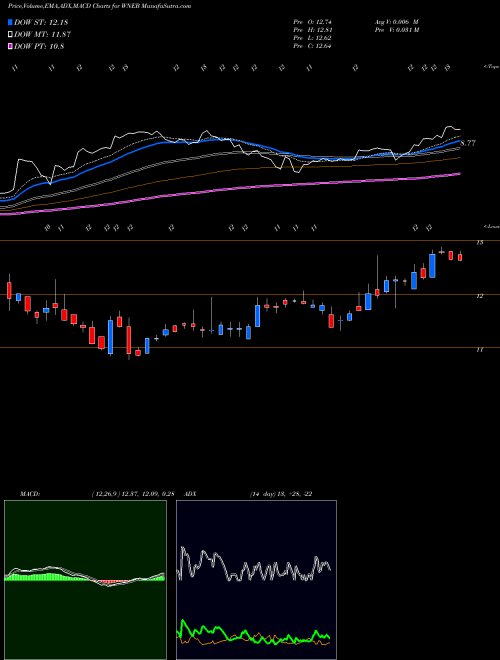This screenshot has width=500, height=660.
Task: Click the '<Lows' label at the right edge
Action: [491, 226]
